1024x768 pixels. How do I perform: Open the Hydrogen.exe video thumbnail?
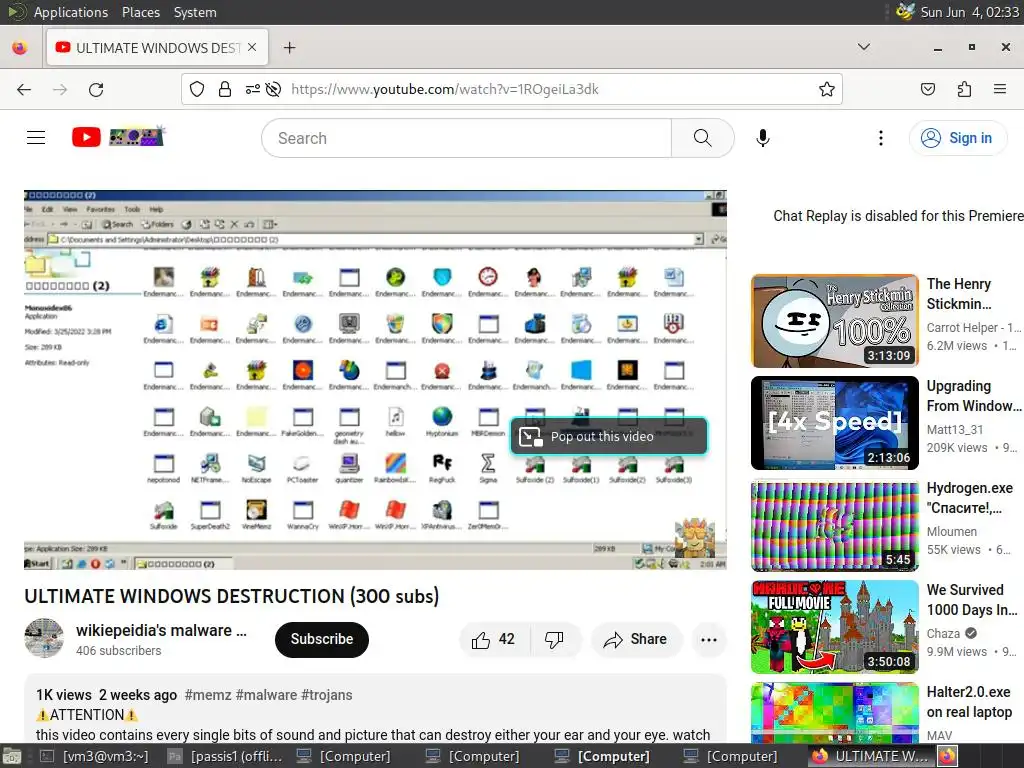click(x=835, y=525)
